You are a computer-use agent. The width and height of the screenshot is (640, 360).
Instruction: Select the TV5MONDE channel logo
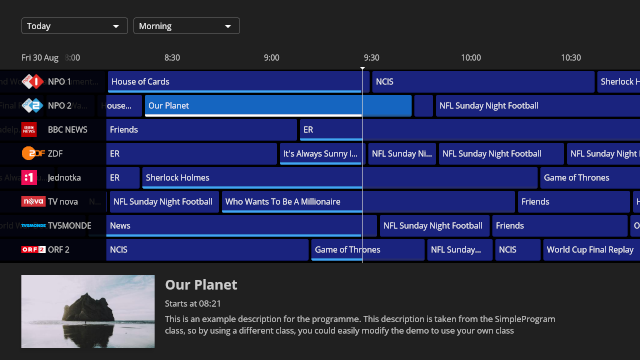[33, 226]
